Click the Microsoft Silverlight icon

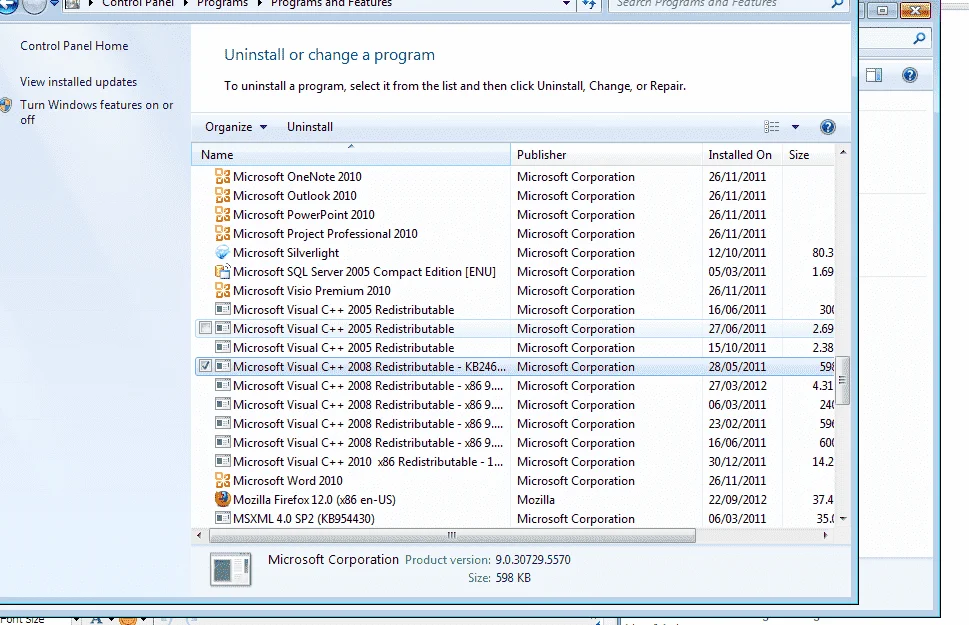222,252
